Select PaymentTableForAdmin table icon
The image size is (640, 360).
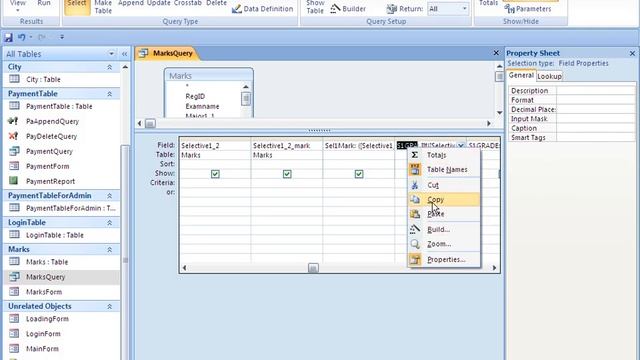pos(14,208)
